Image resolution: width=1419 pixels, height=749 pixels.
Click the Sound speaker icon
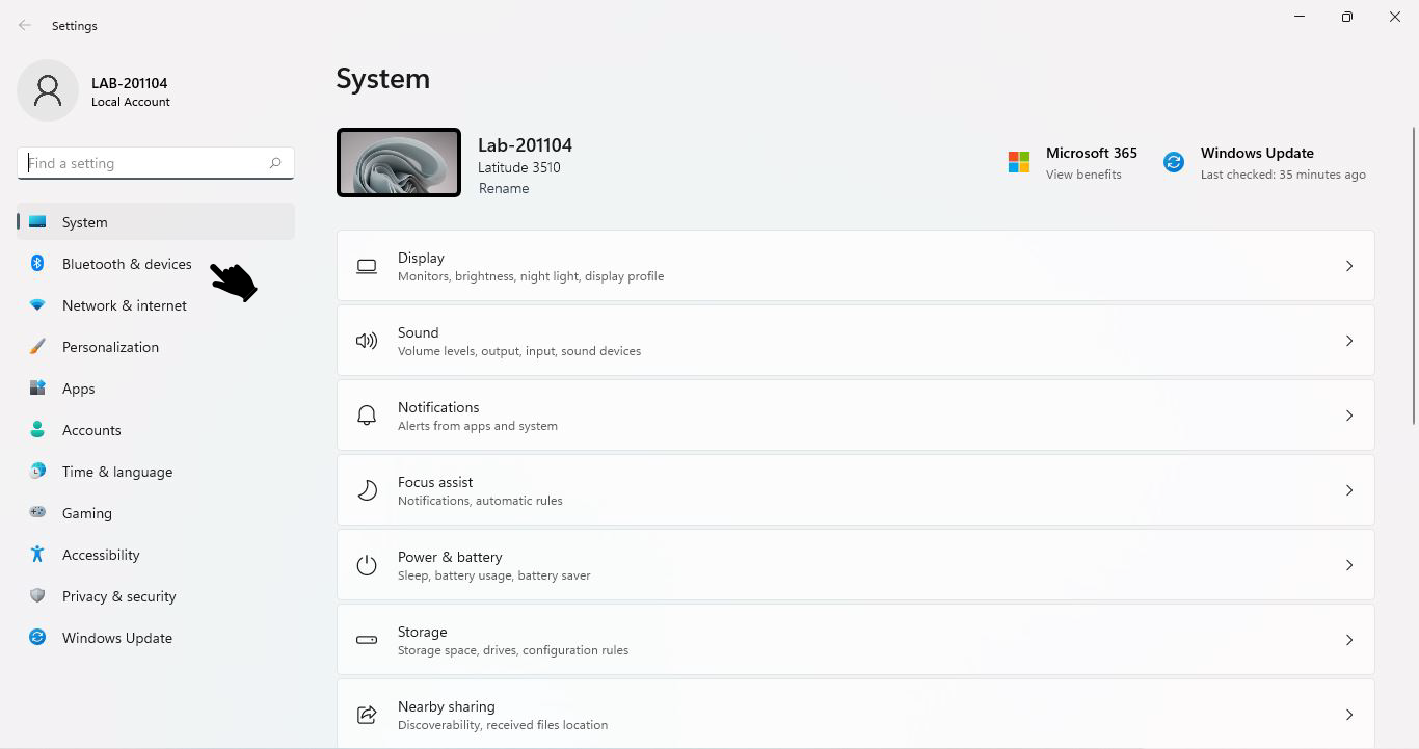coord(367,341)
